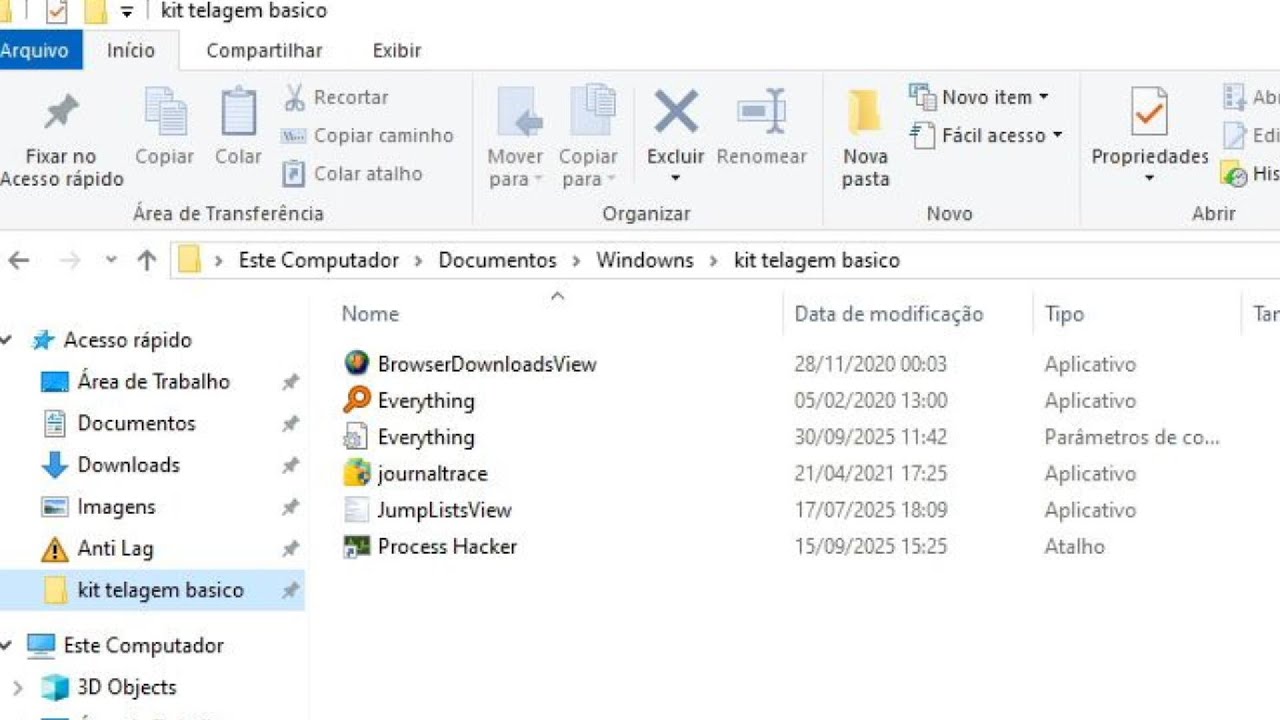1280x720 pixels.
Task: Expand the 3D Objects tree node
Action: [16, 688]
